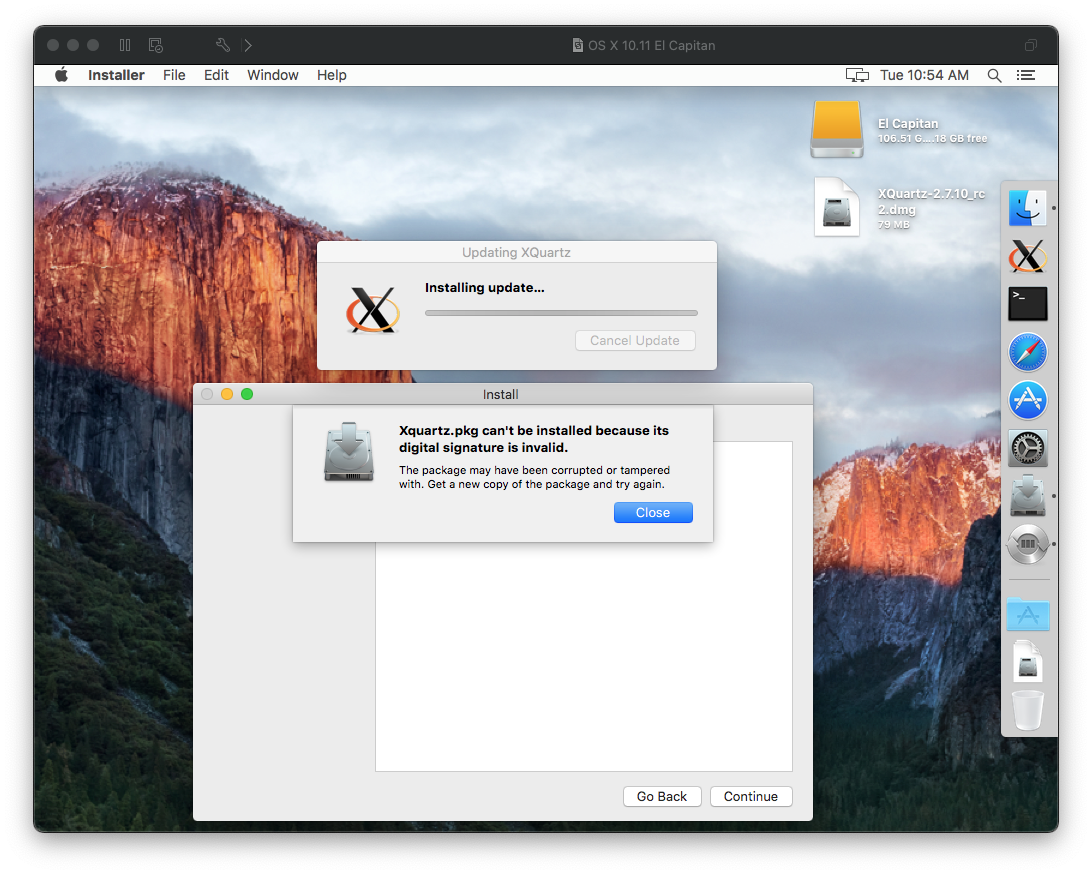Open the Window menu

pos(272,75)
